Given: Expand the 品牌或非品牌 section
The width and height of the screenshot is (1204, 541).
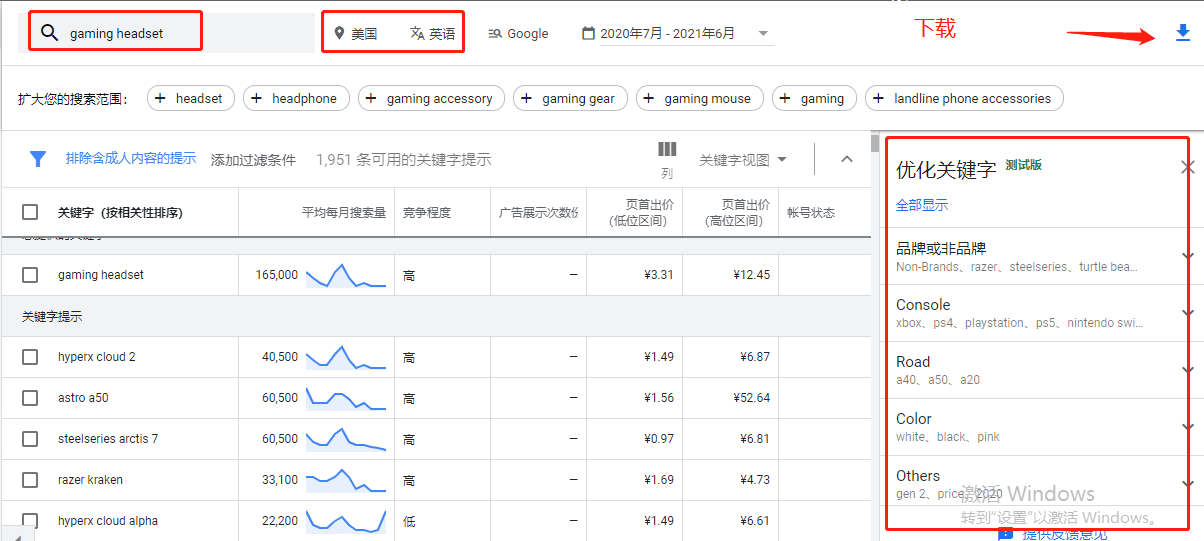Looking at the screenshot, I should pos(1187,256).
